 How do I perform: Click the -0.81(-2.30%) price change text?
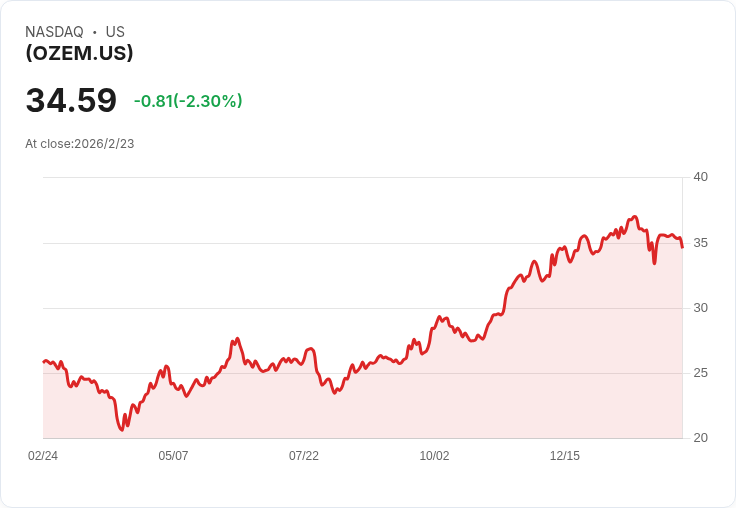[188, 101]
